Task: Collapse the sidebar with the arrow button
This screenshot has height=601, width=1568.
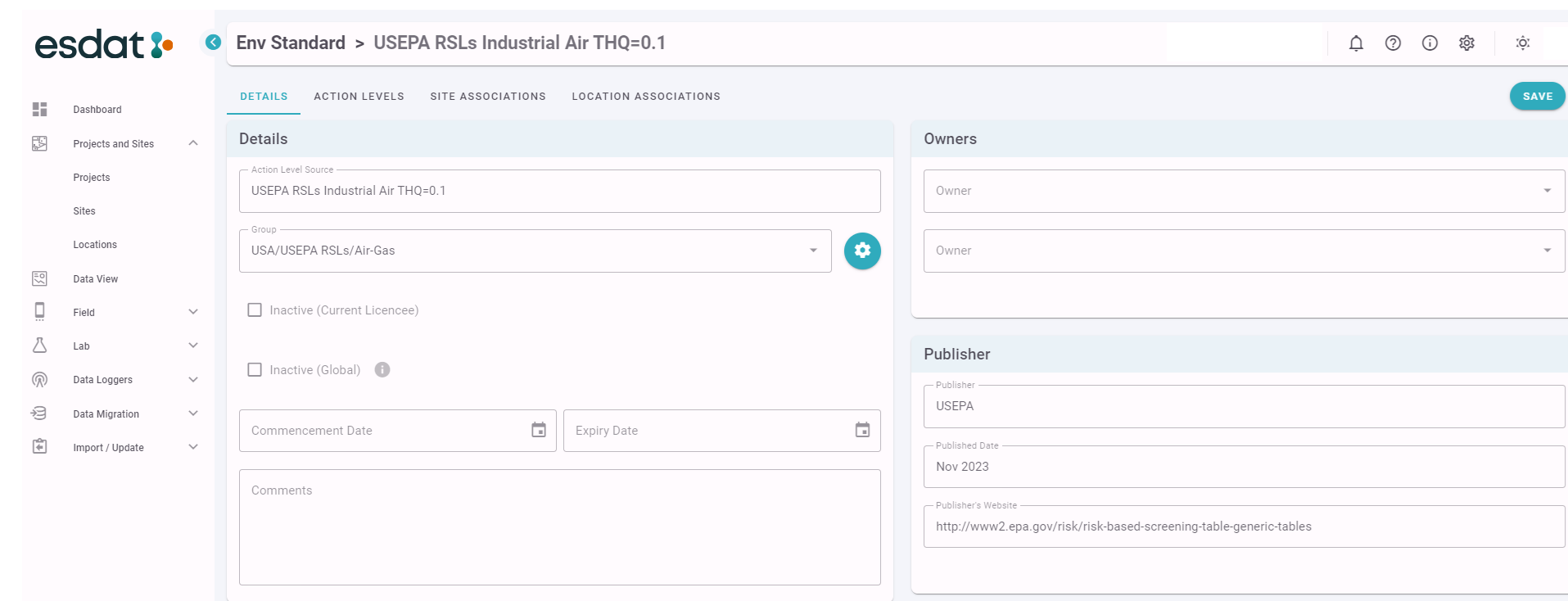Action: coord(213,42)
